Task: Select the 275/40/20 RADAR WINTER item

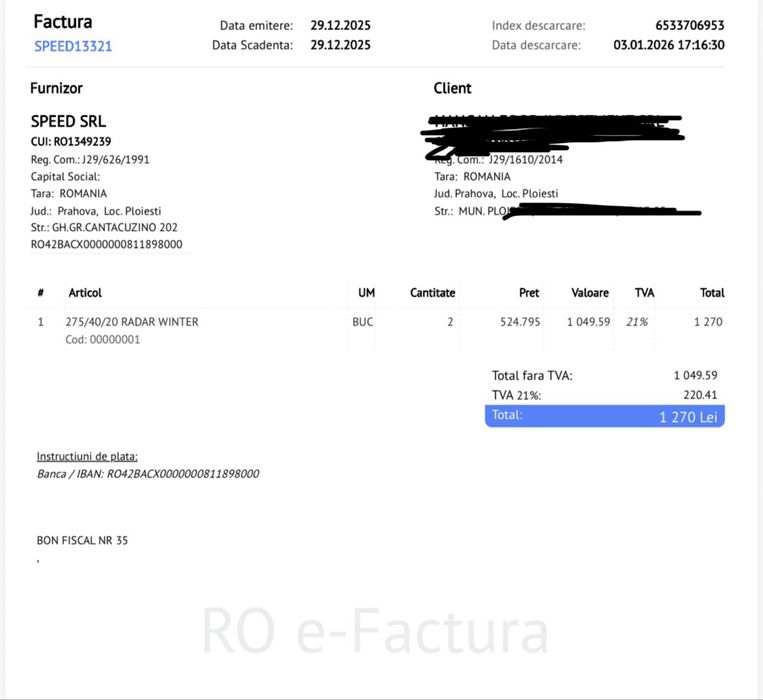Action: pyautogui.click(x=132, y=322)
